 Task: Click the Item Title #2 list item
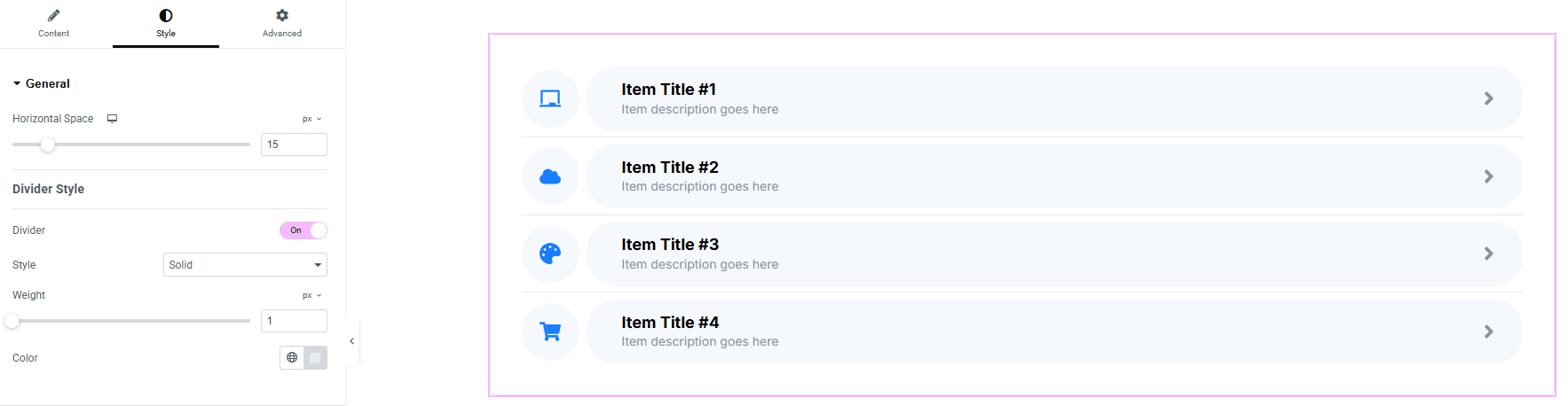[1053, 176]
